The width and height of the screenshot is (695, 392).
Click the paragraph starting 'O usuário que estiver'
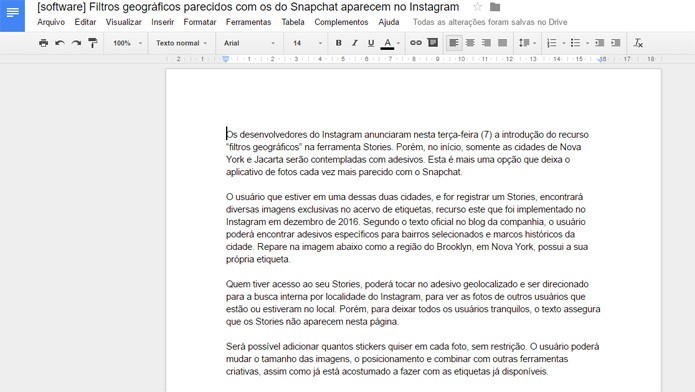(x=407, y=227)
